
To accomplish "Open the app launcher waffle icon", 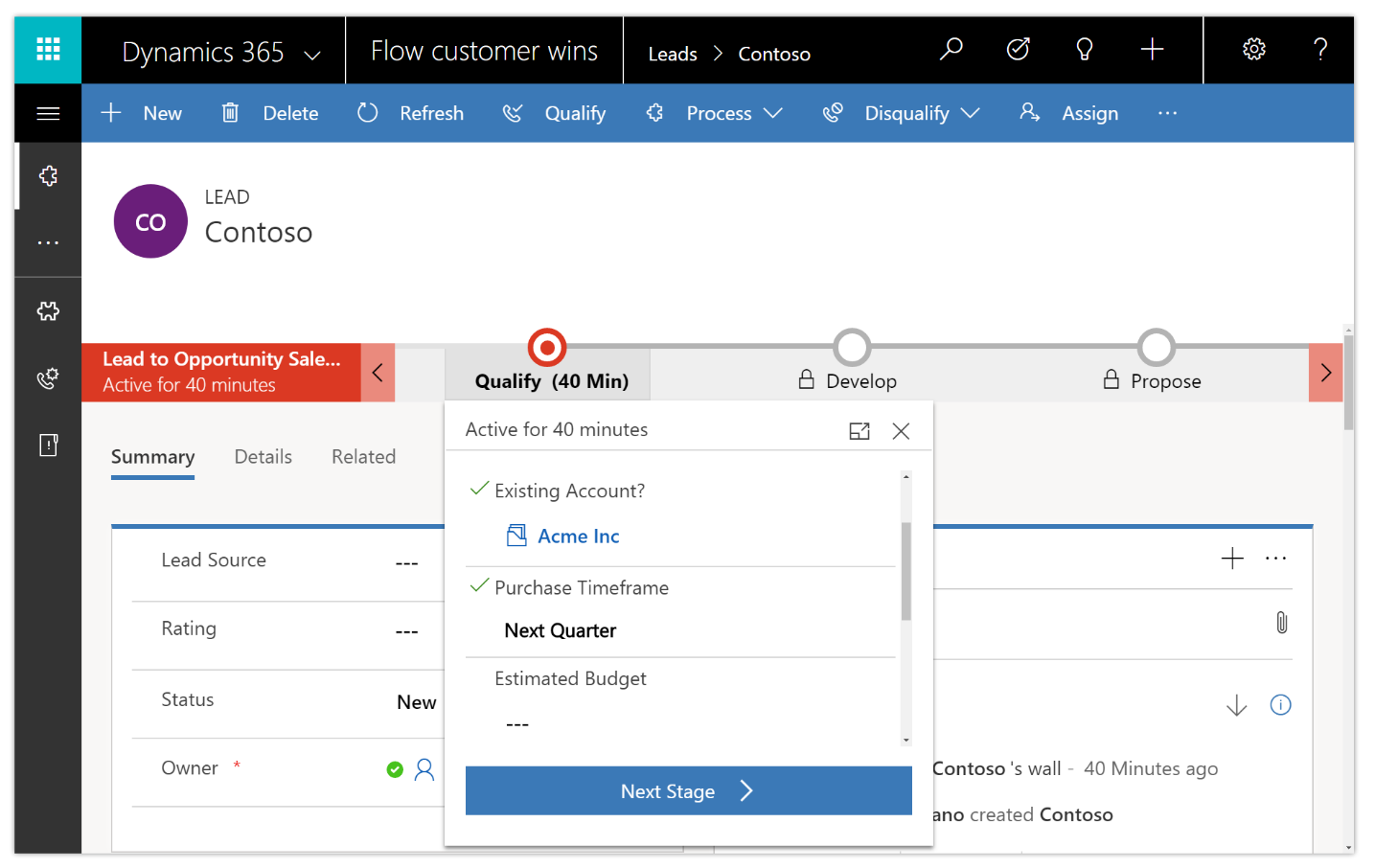I will point(48,50).
